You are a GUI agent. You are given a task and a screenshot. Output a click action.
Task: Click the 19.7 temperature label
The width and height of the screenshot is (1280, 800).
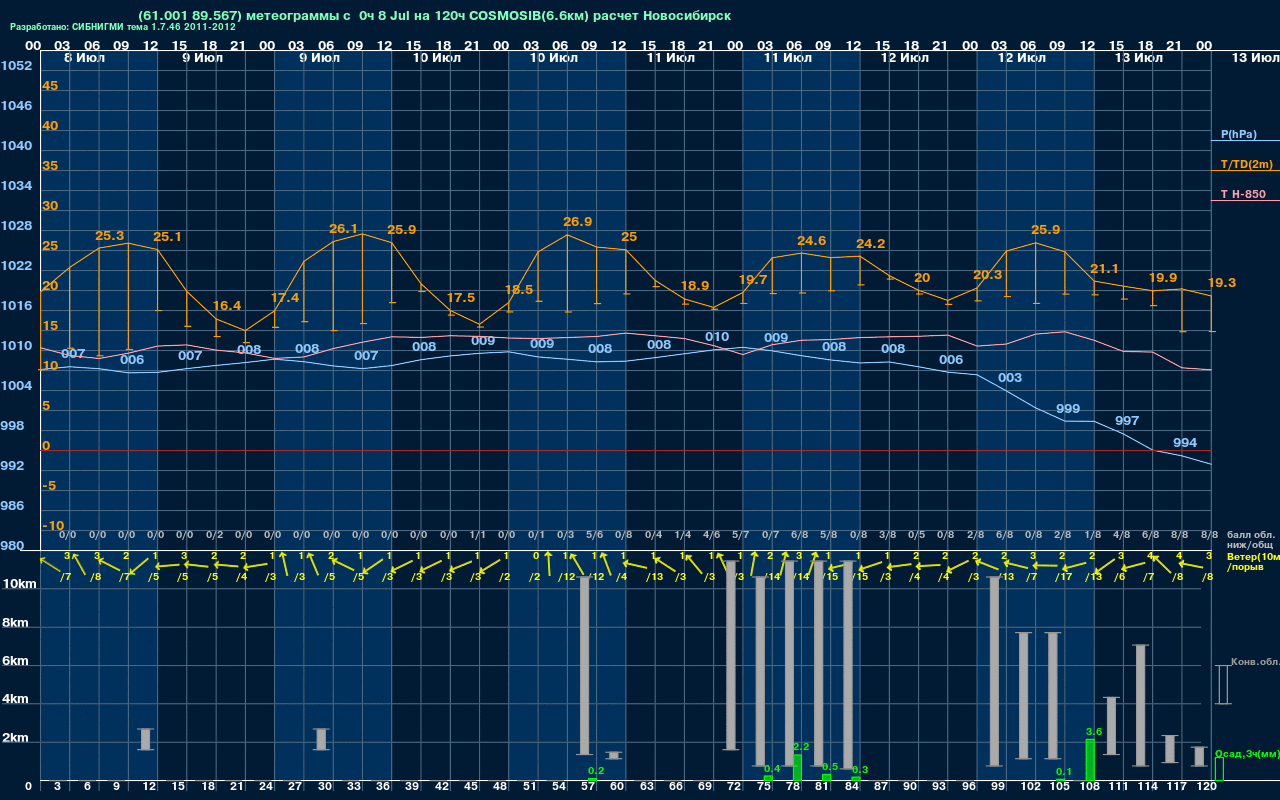pos(753,280)
